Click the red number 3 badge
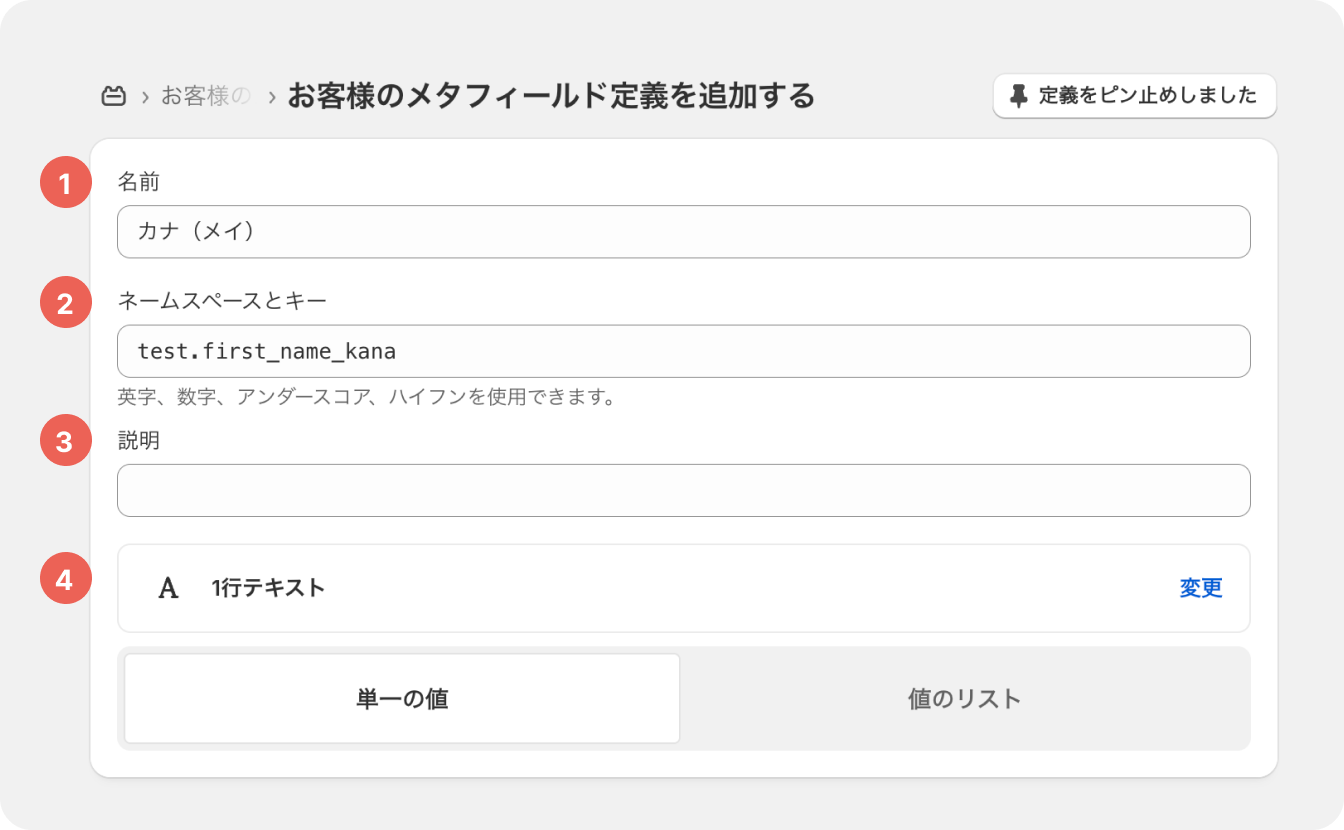 65,442
